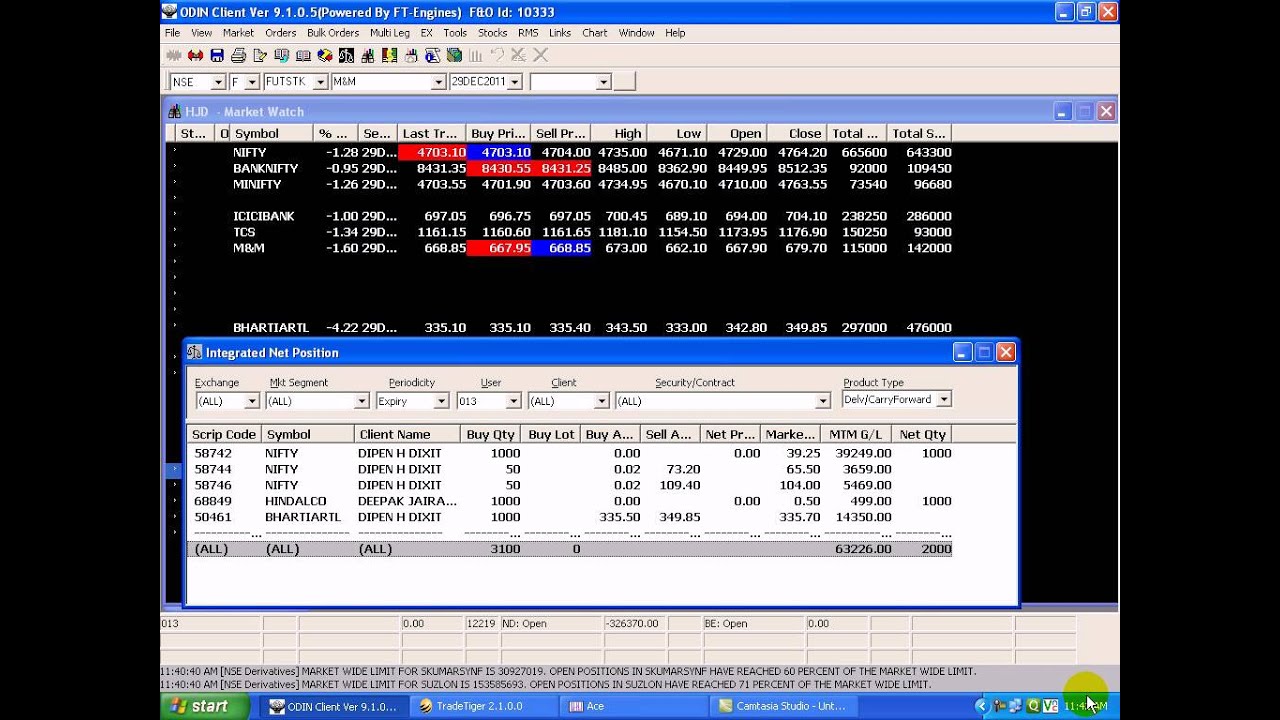1280x720 pixels.
Task: Click the black balance scales toolbar icon
Action: pos(346,56)
